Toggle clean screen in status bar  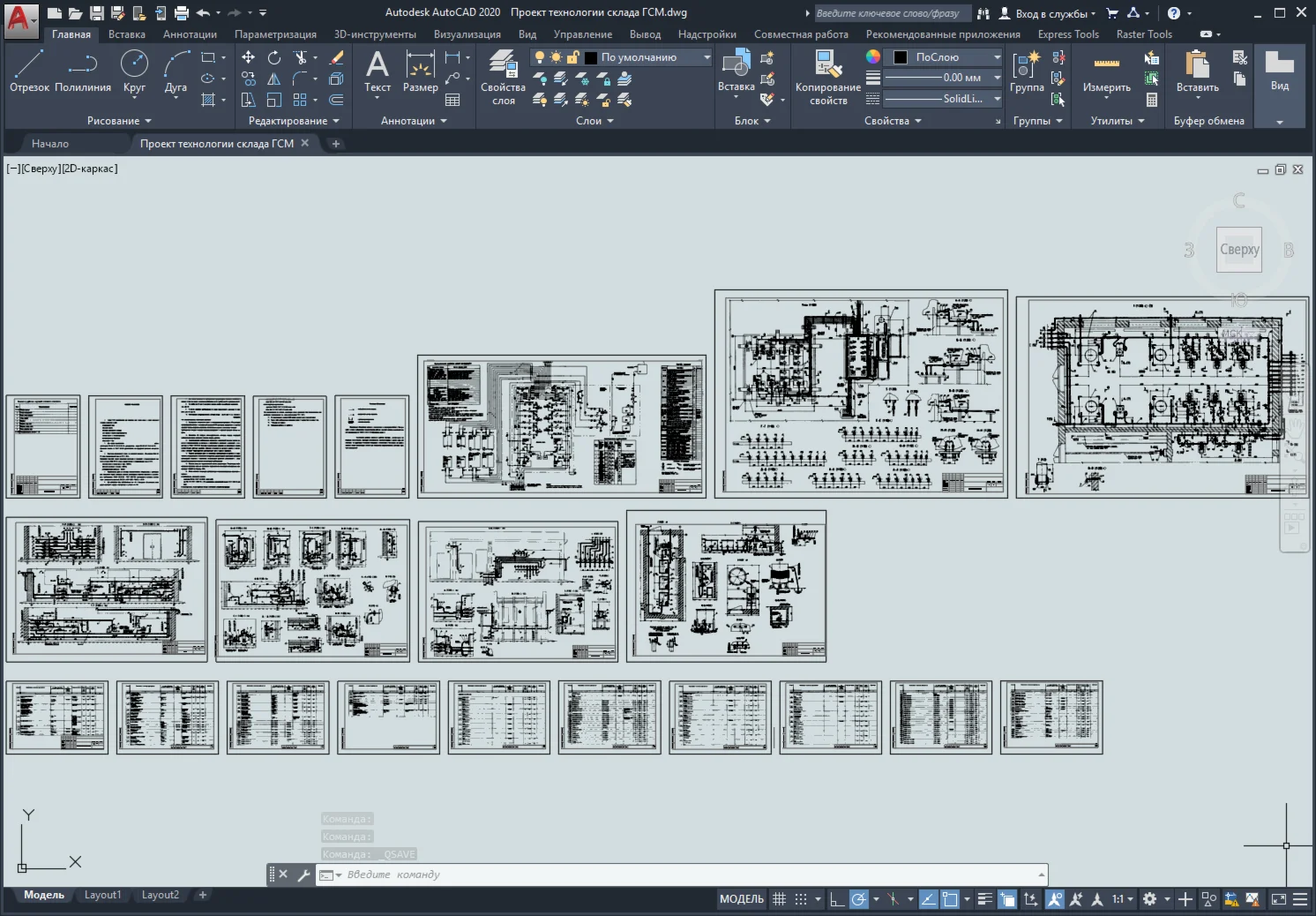(x=1279, y=899)
